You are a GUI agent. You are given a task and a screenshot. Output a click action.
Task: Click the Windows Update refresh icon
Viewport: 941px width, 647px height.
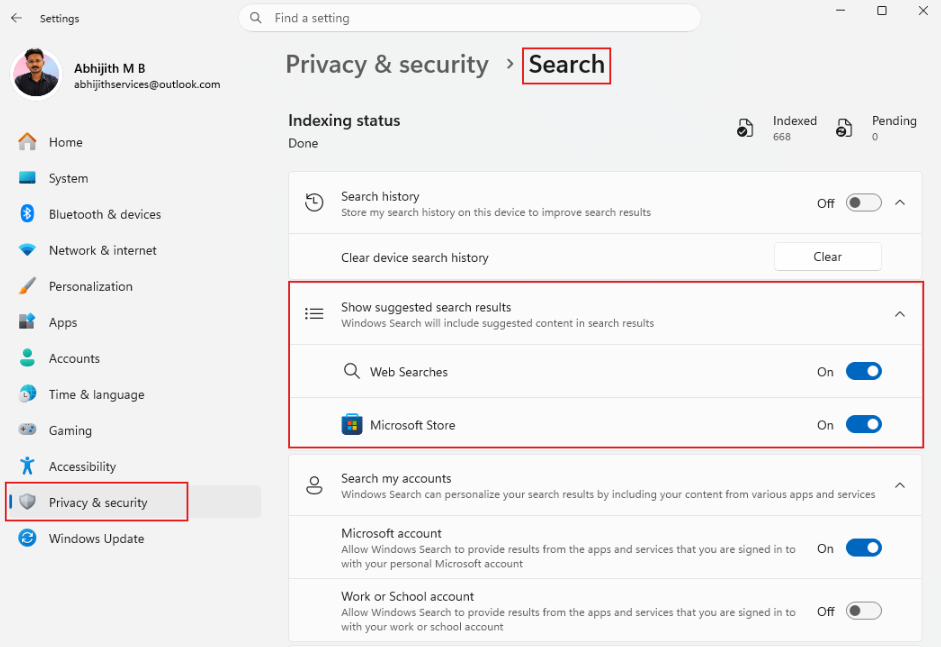pos(27,538)
